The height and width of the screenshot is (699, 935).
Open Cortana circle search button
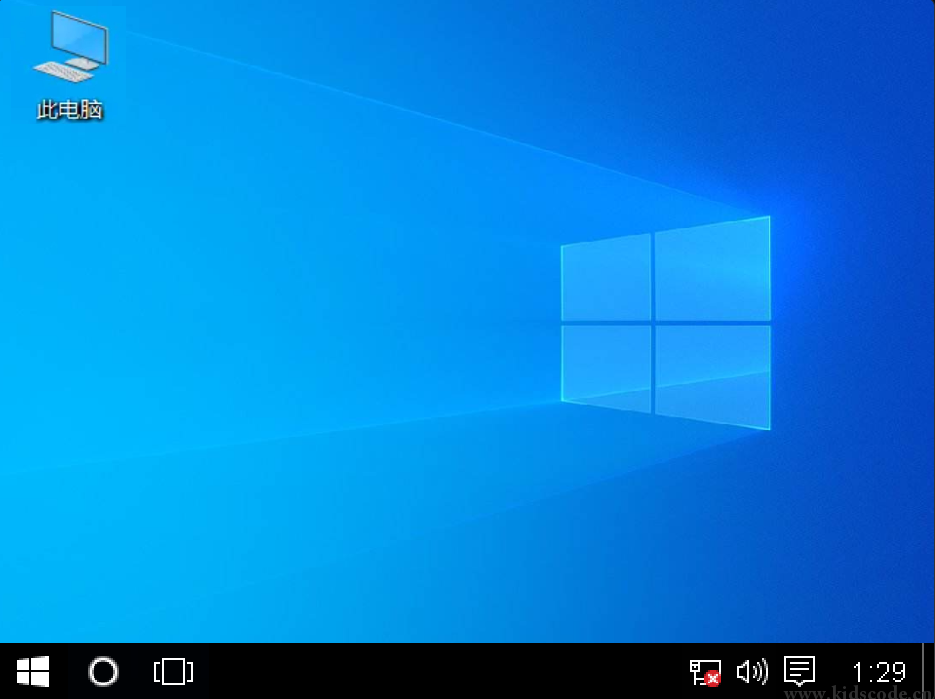103,672
